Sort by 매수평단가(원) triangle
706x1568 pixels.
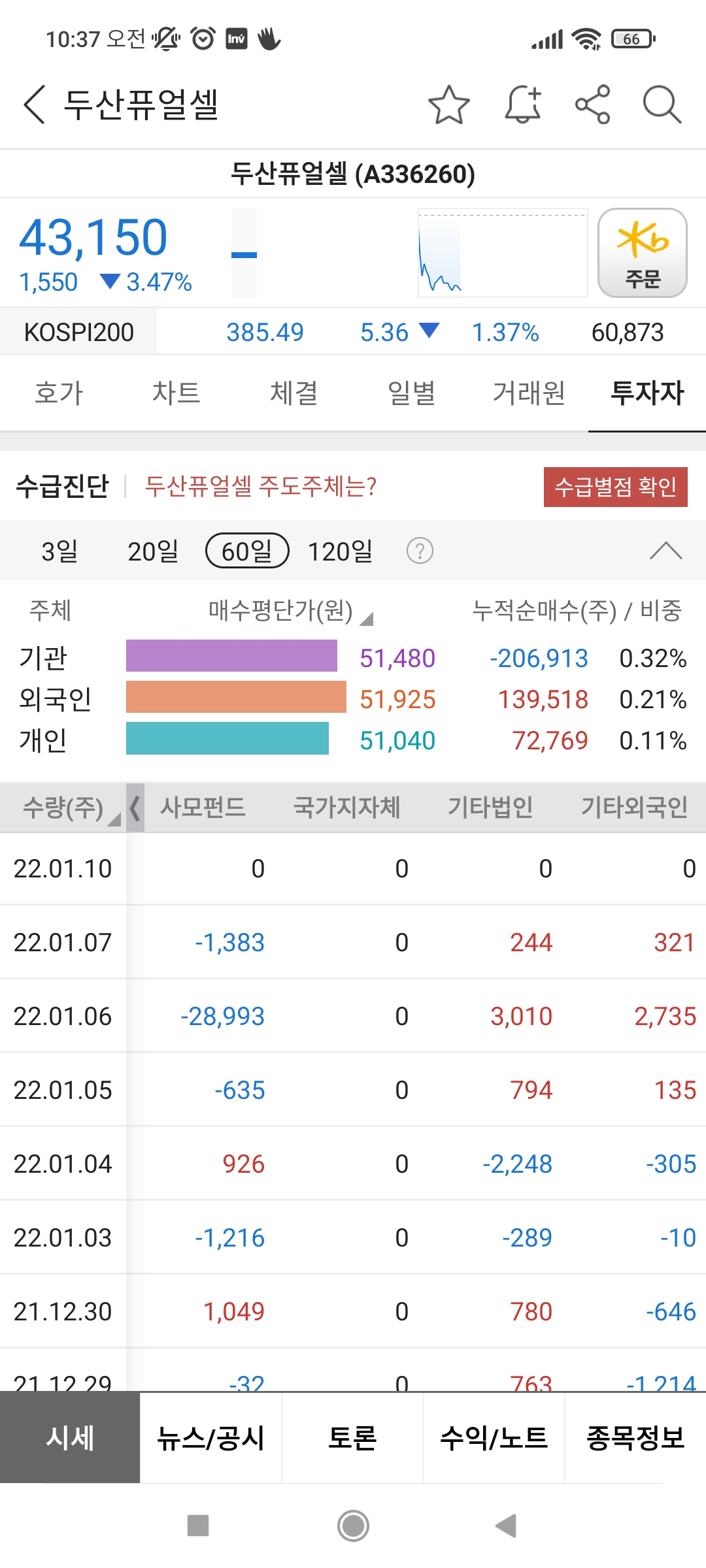pyautogui.click(x=367, y=618)
